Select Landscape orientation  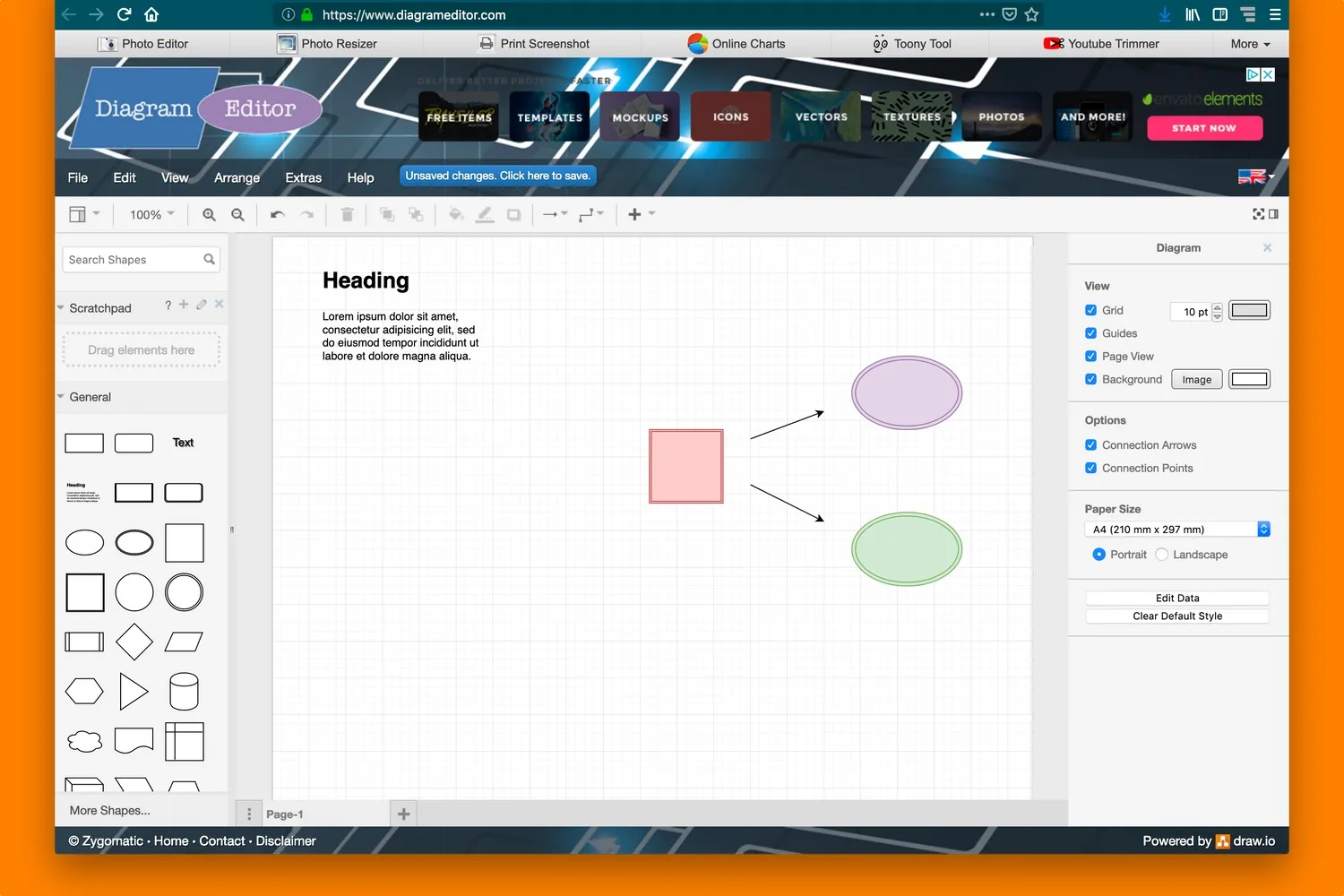coord(1161,555)
